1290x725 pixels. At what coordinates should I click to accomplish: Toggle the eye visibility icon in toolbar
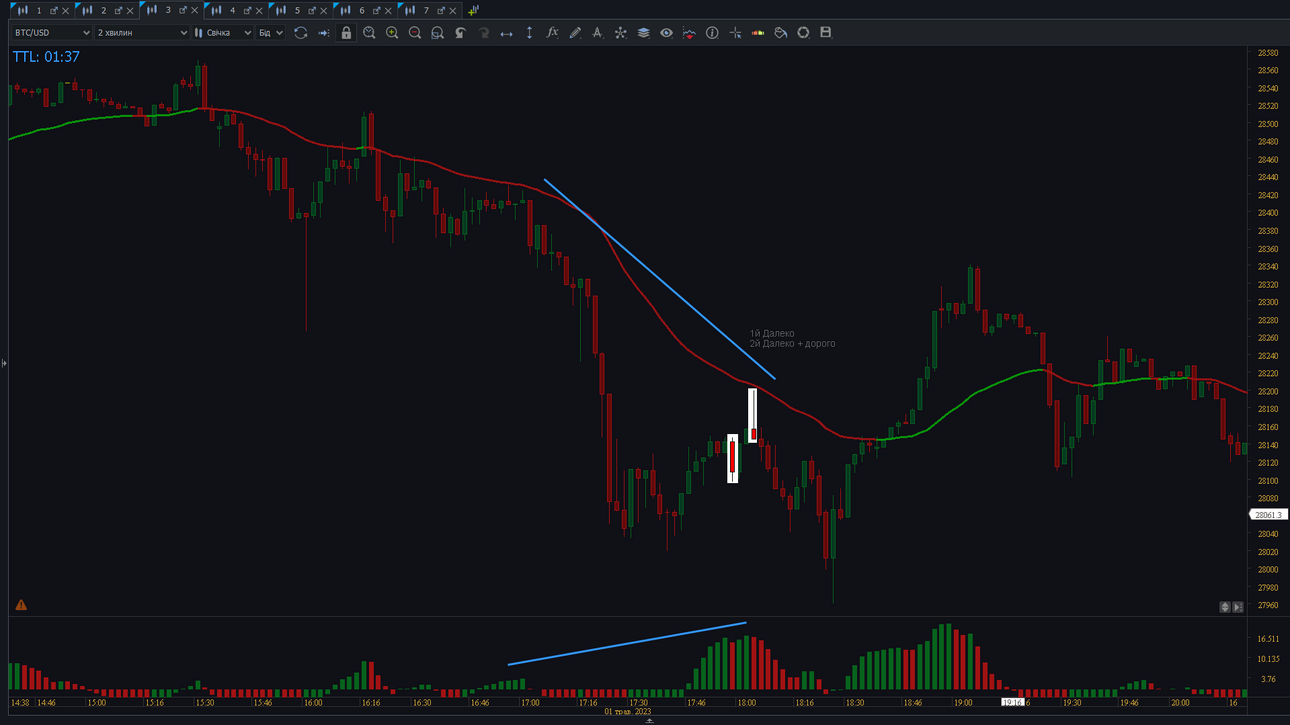pos(666,33)
